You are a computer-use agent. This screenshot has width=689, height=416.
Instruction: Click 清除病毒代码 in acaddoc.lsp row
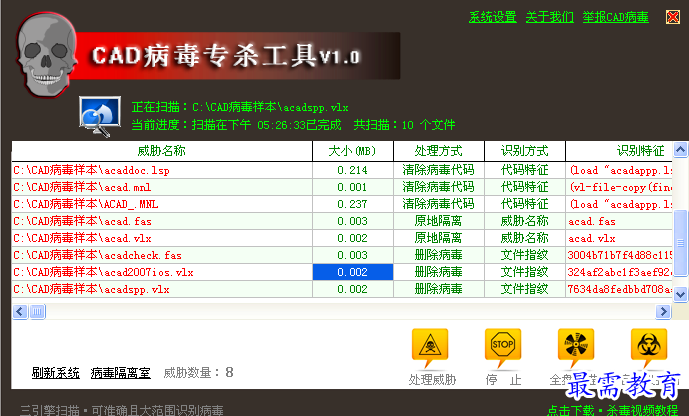click(x=439, y=170)
